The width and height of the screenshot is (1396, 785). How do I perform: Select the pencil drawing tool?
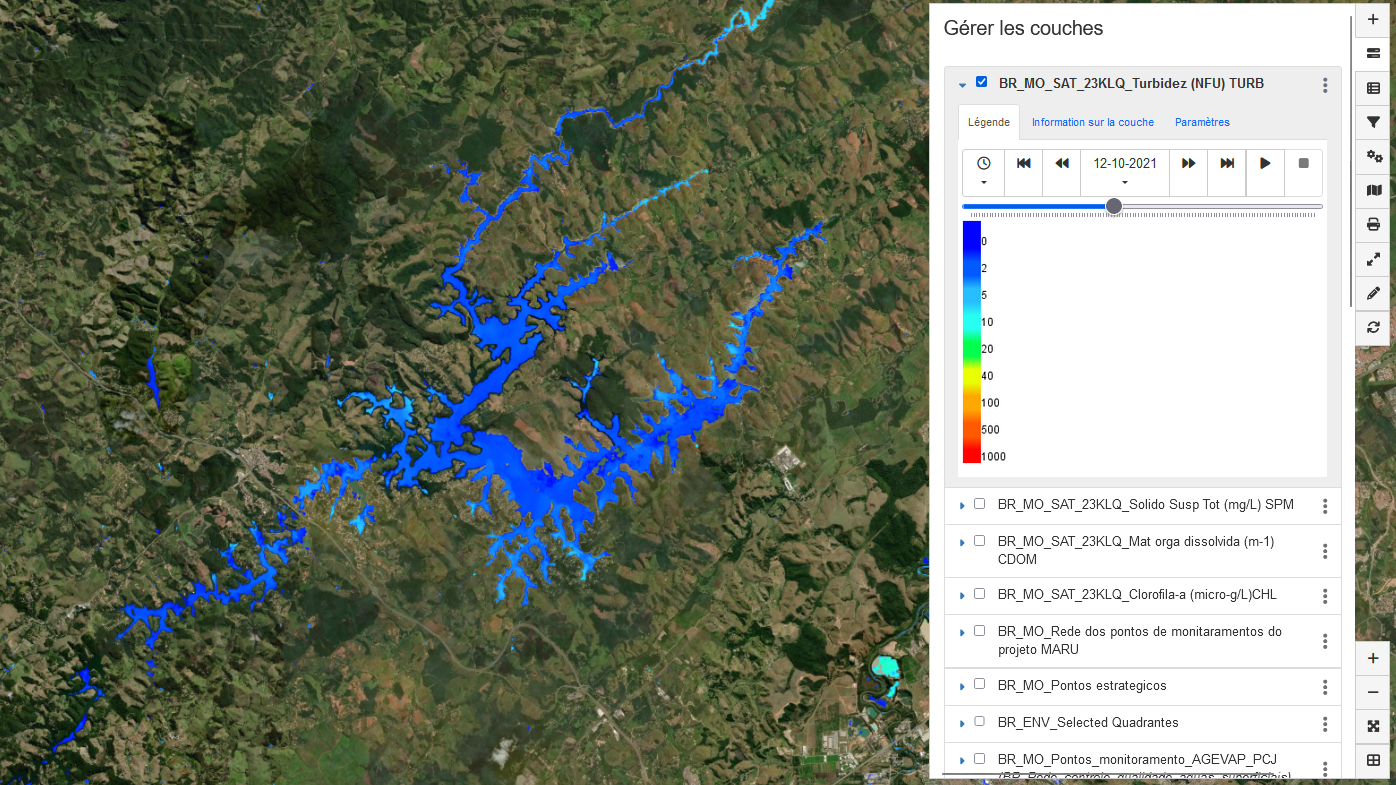(1373, 293)
